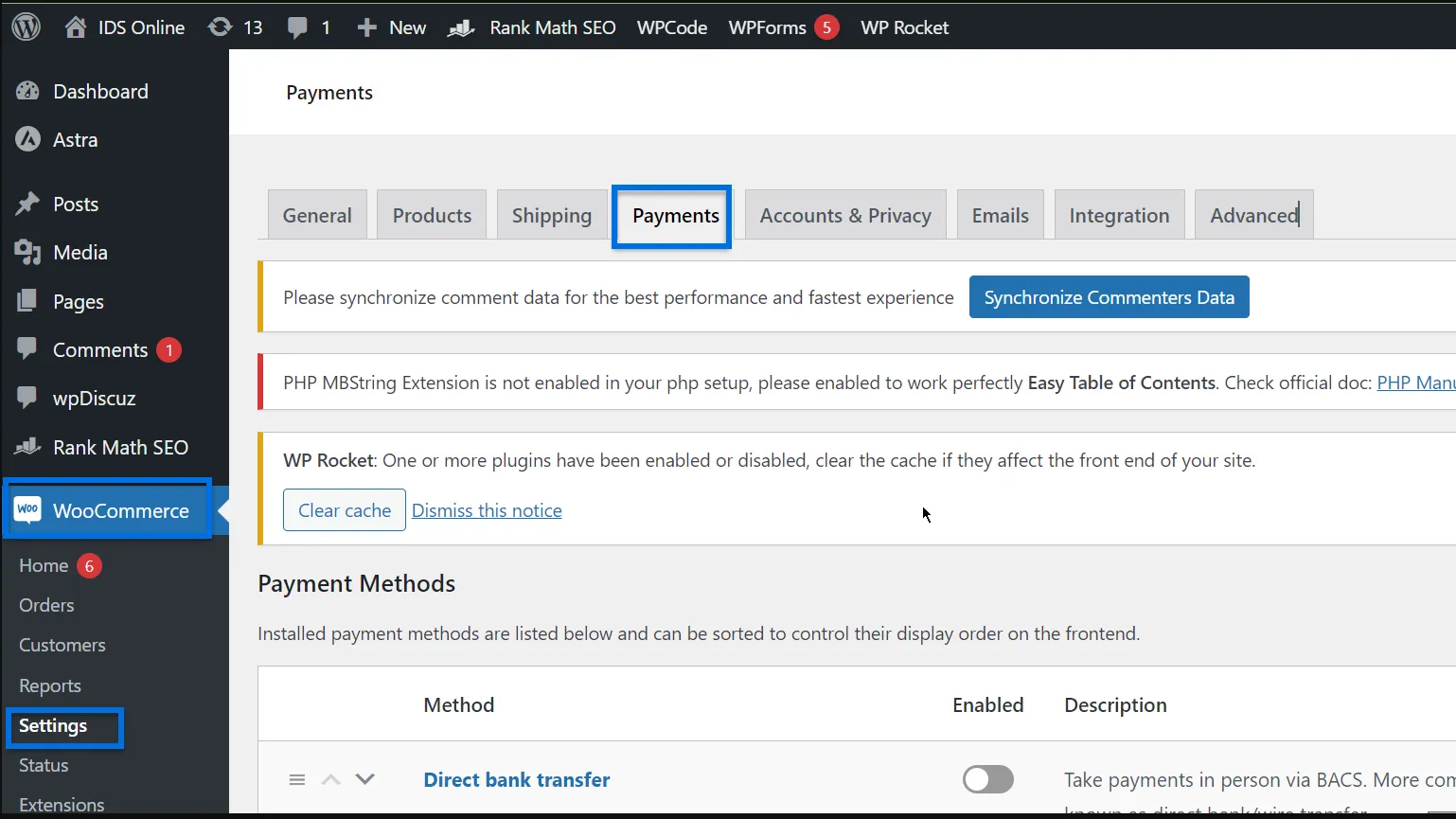Click the Woo logo icon in sidebar
This screenshot has height=819, width=1456.
coord(27,510)
